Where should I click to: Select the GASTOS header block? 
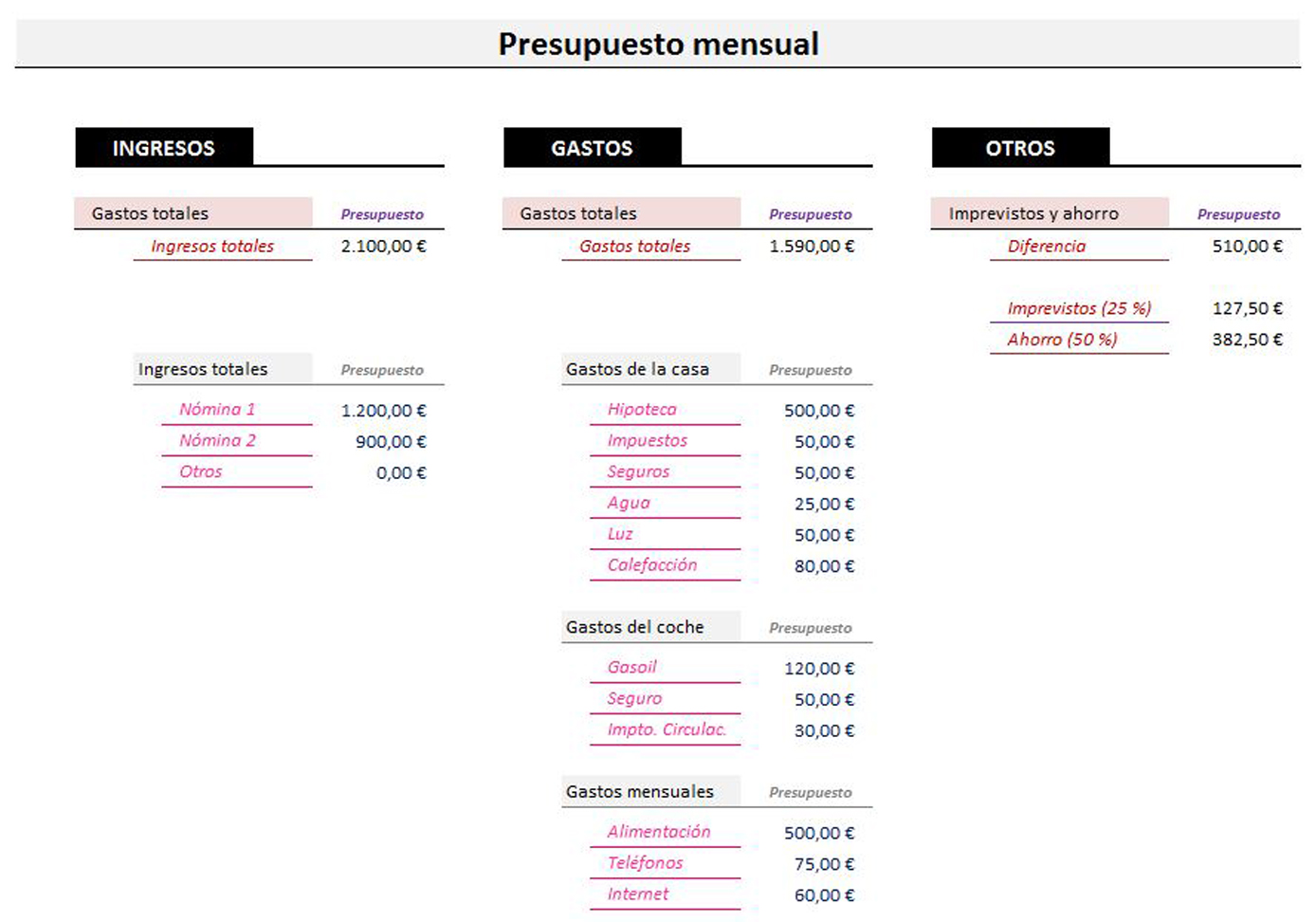(593, 147)
